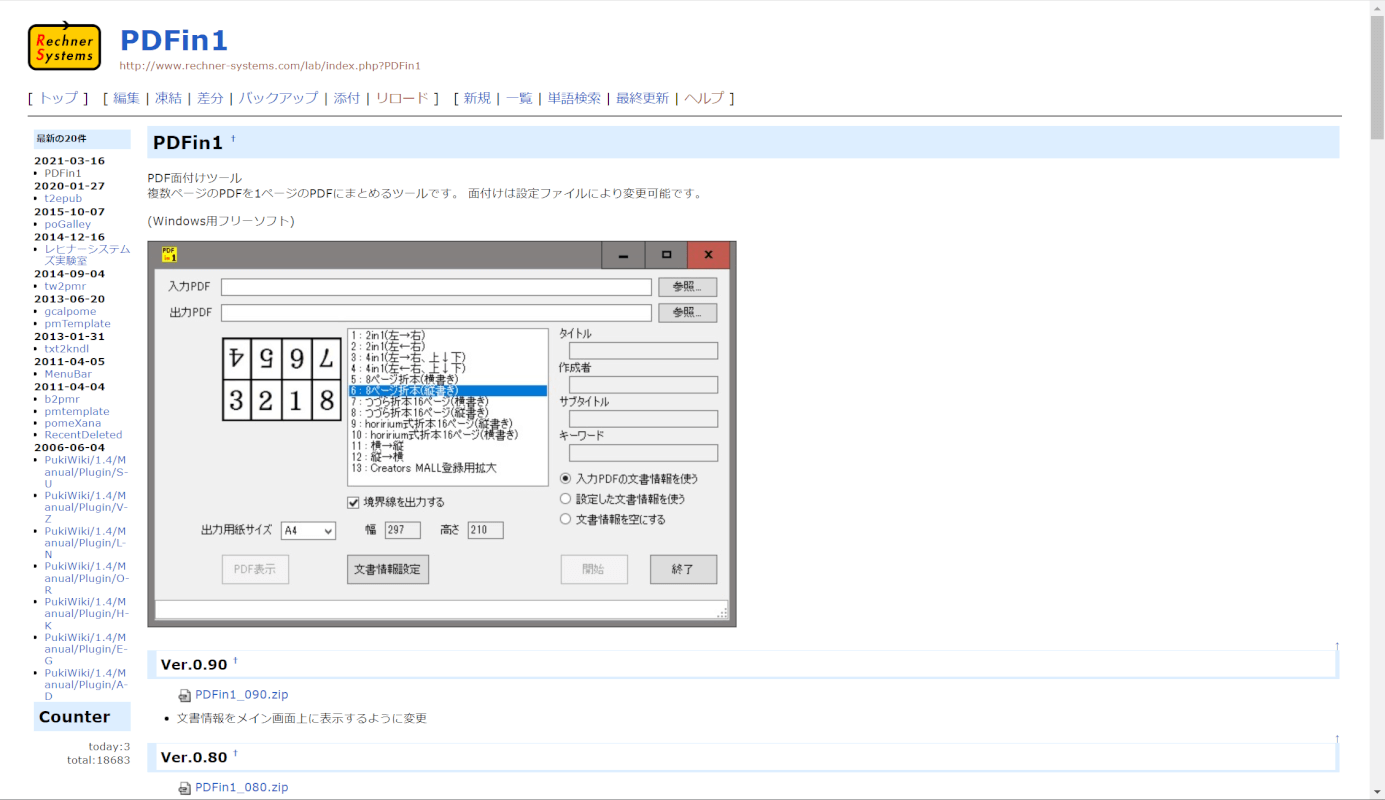The width and height of the screenshot is (1385, 800).
Task: Open b2pmr sidebar link
Action: 62,399
